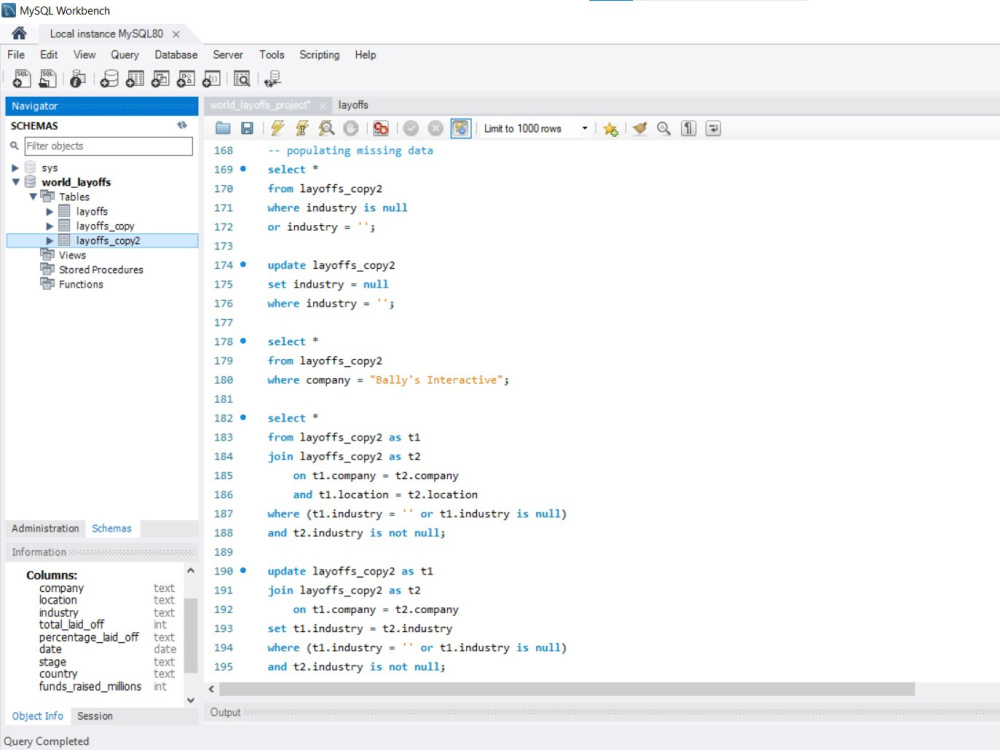Open search table data icon

(x=242, y=78)
